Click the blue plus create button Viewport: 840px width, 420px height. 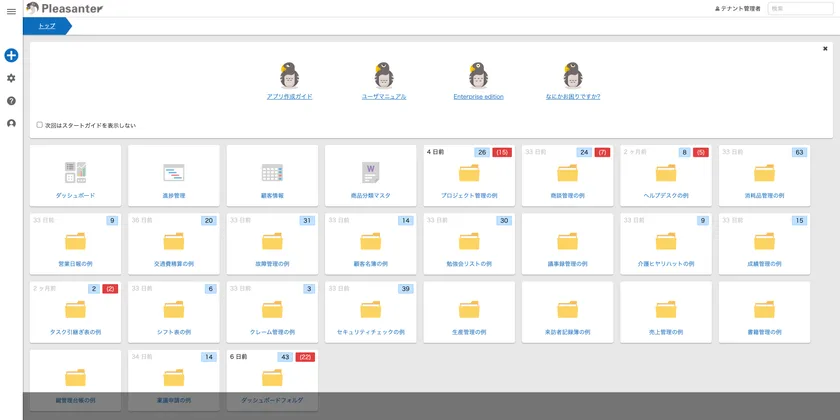(x=11, y=56)
